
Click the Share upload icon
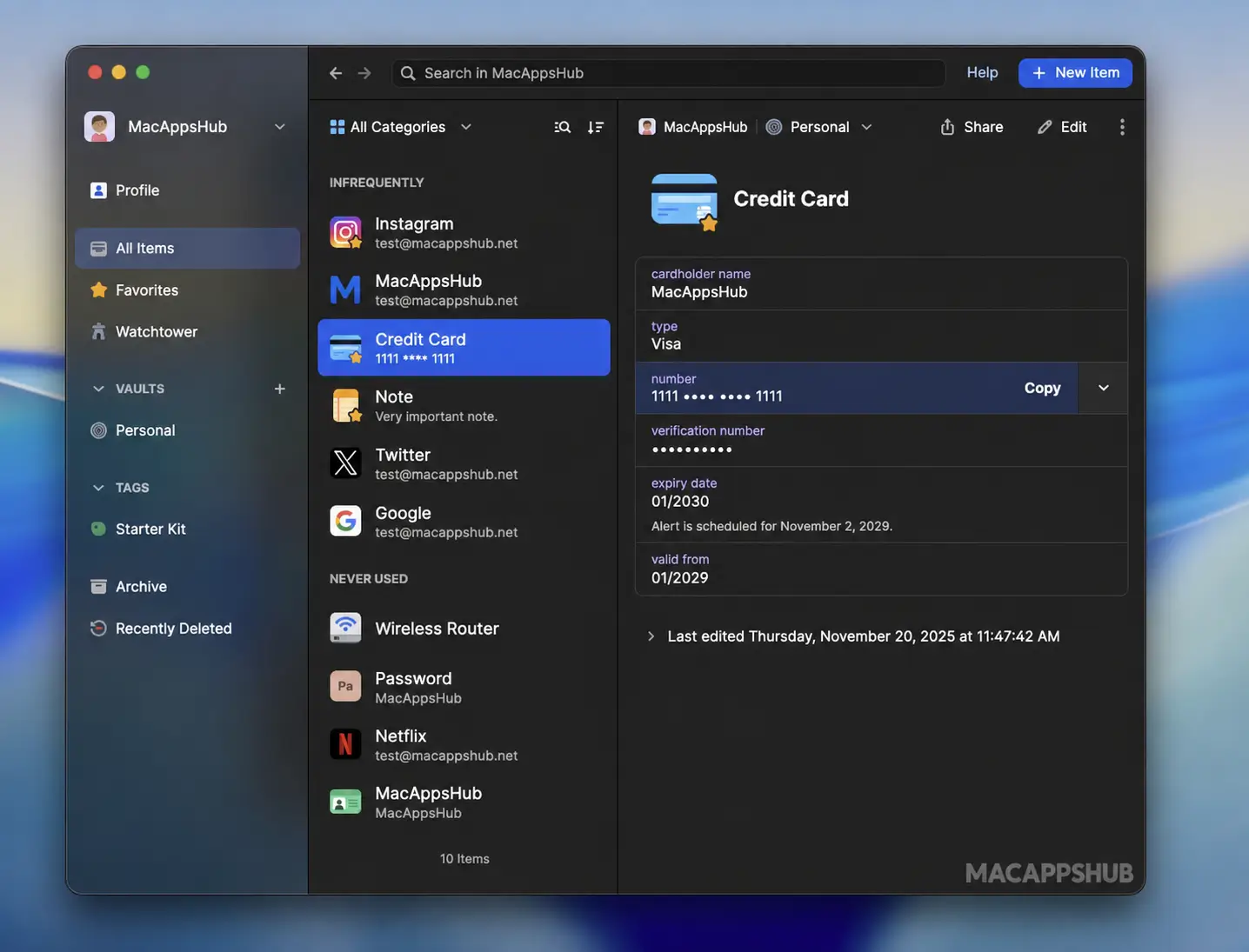click(x=947, y=127)
